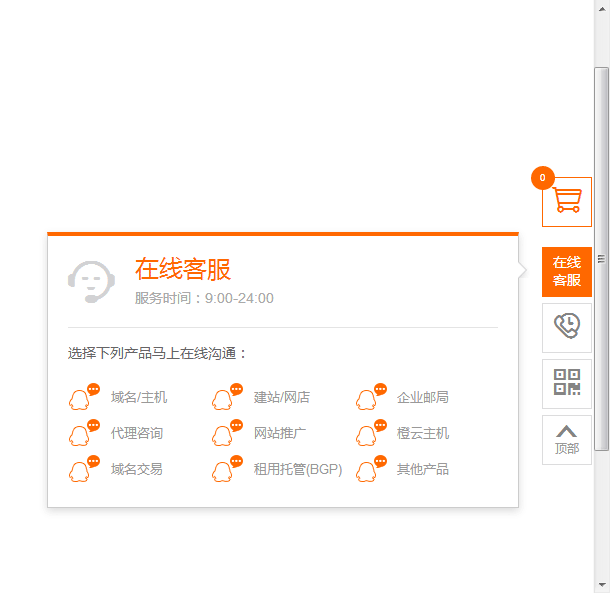Click the cart count badge showing 0
This screenshot has height=593, width=610.
tap(543, 178)
